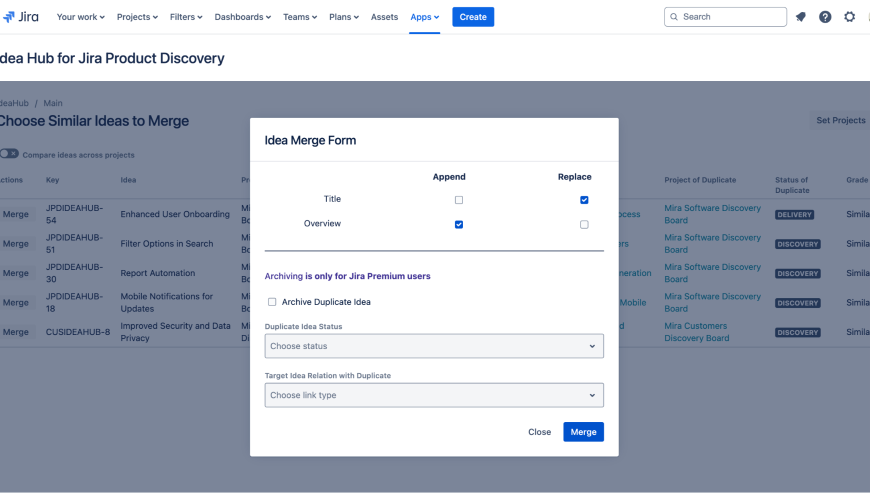The image size is (870, 494).
Task: Close the Idea Merge Form dialog
Action: (x=539, y=432)
